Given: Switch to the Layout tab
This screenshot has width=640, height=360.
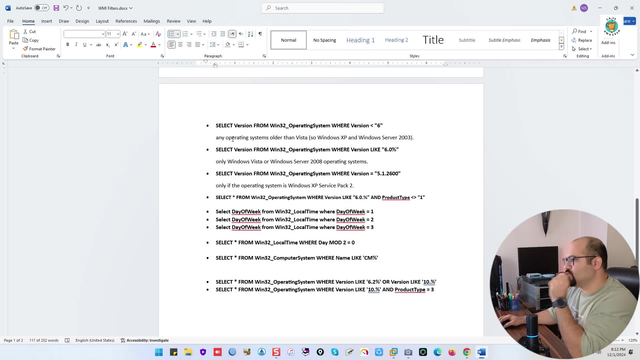Looking at the screenshot, I should pos(102,21).
